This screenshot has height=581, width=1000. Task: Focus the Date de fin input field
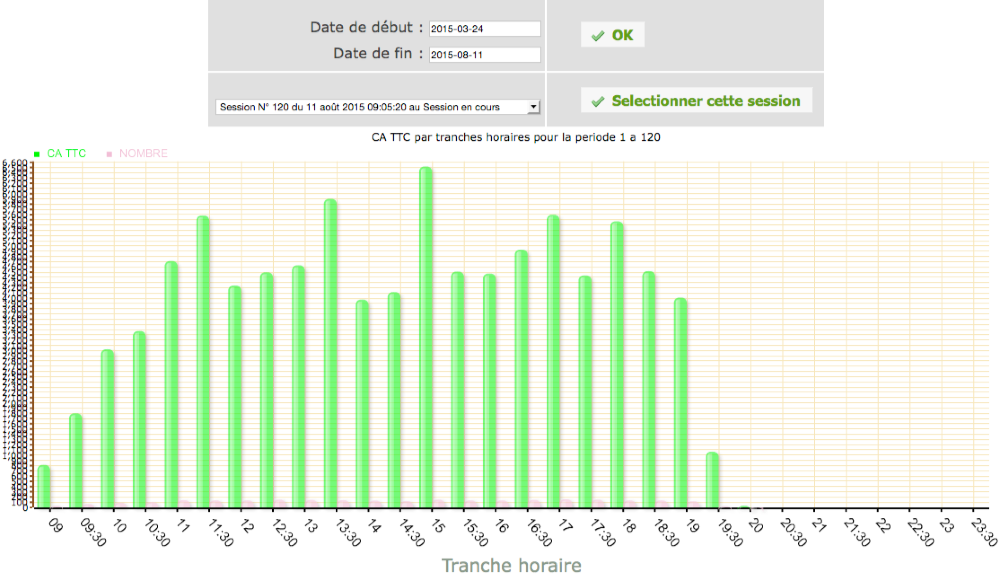pos(484,55)
